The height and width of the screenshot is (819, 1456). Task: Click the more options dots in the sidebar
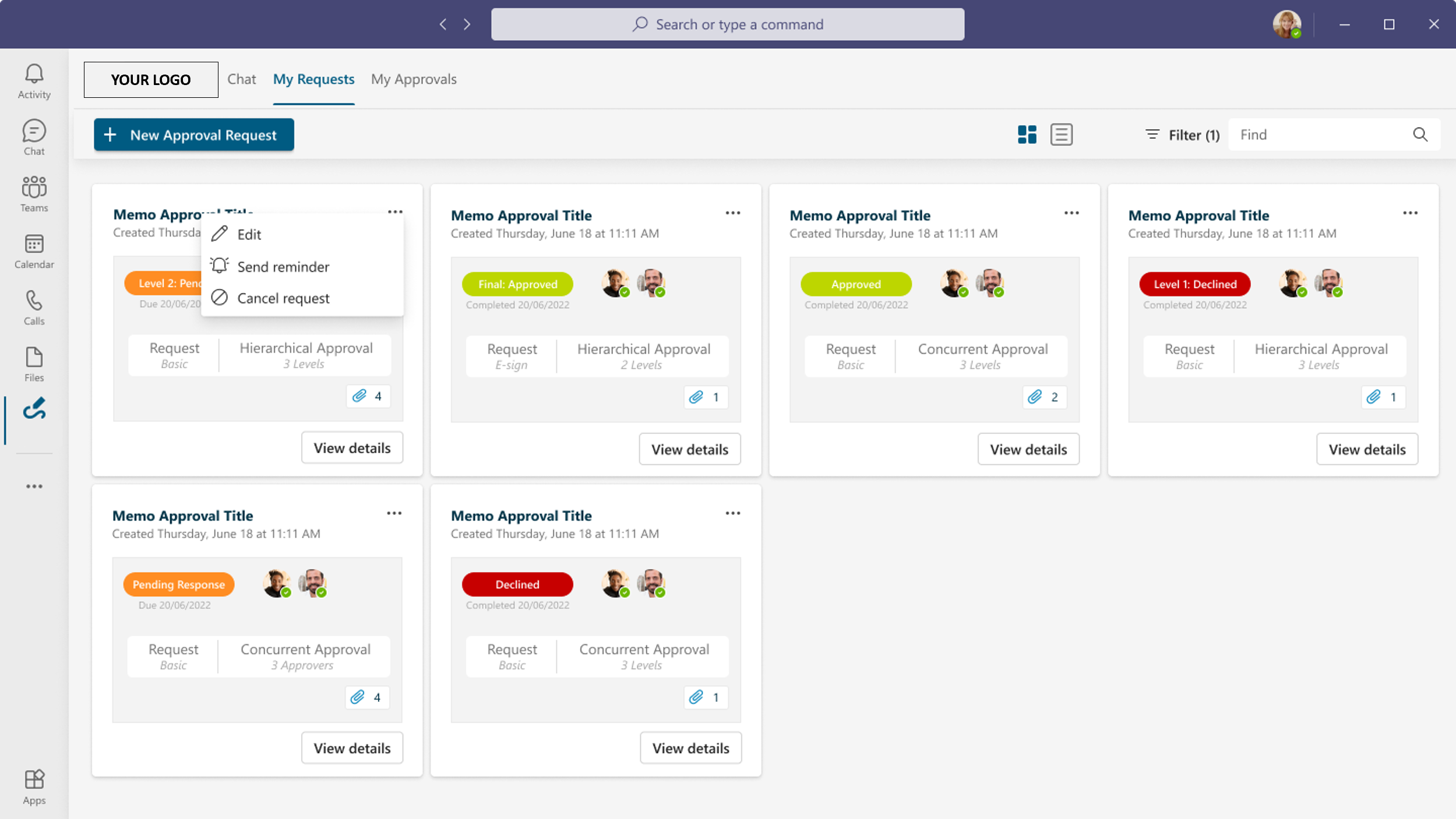coord(34,486)
